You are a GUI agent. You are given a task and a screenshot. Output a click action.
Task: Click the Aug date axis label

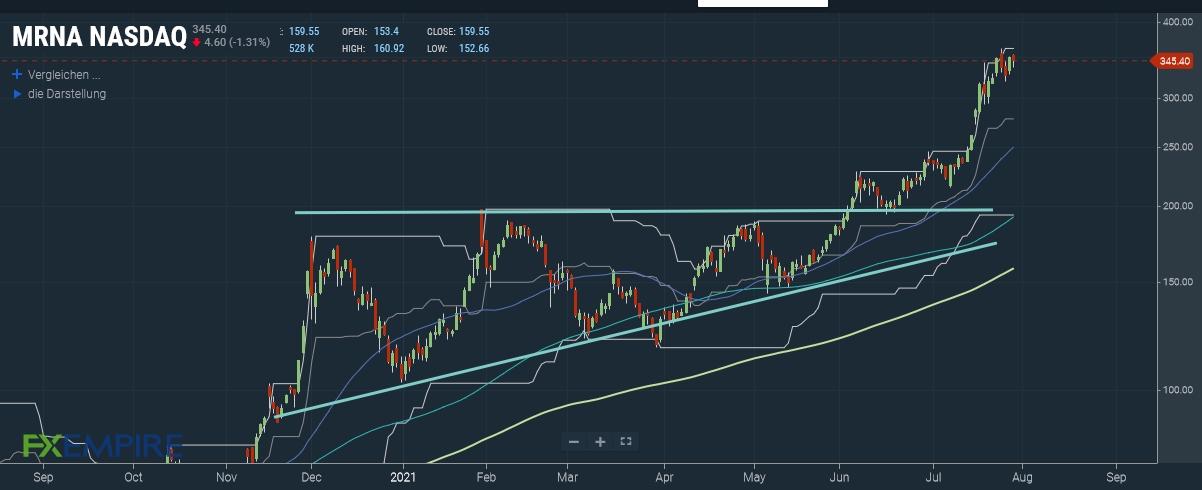pos(1022,478)
